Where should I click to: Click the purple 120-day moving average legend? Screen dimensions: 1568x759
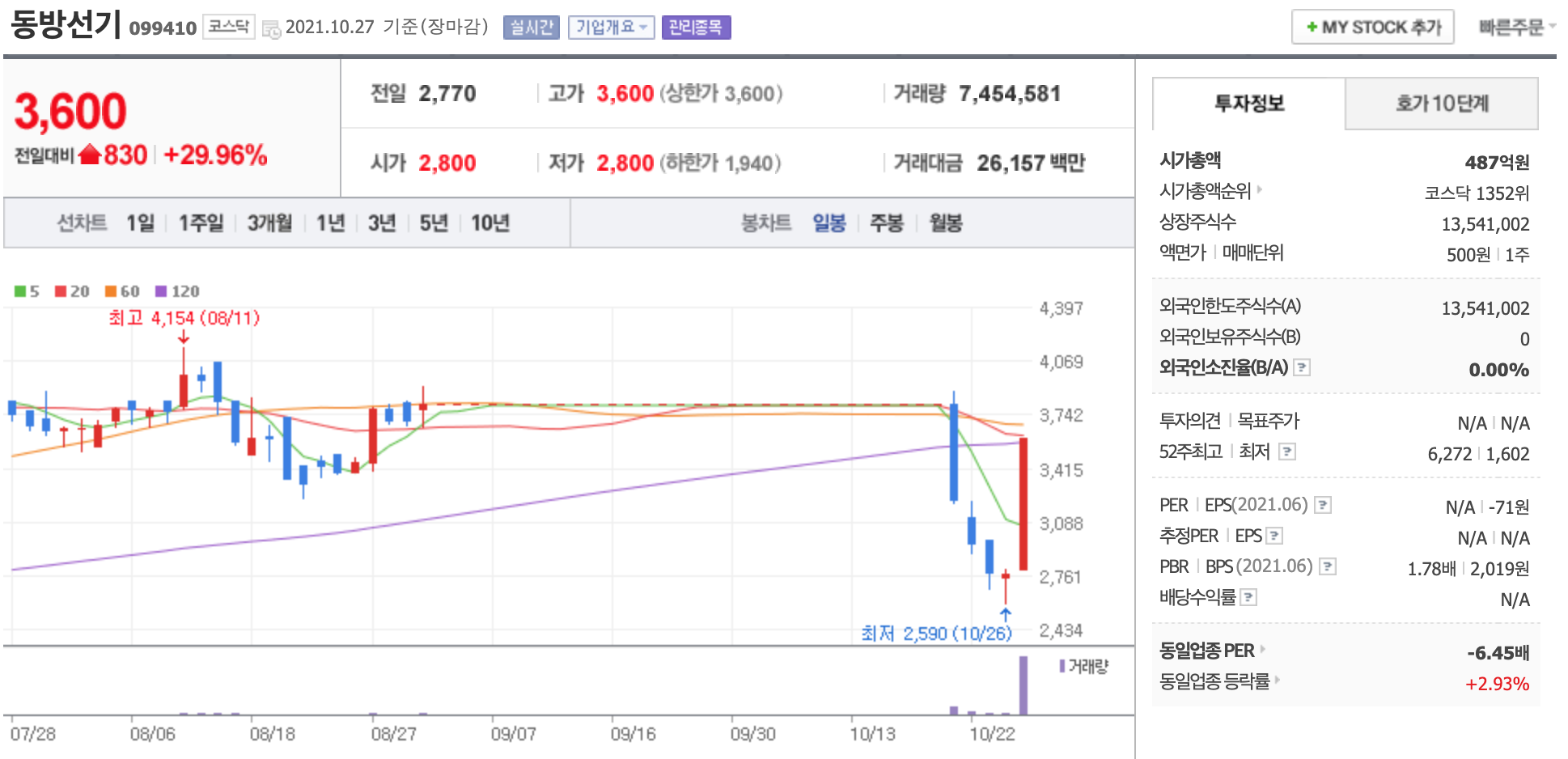coord(177,291)
